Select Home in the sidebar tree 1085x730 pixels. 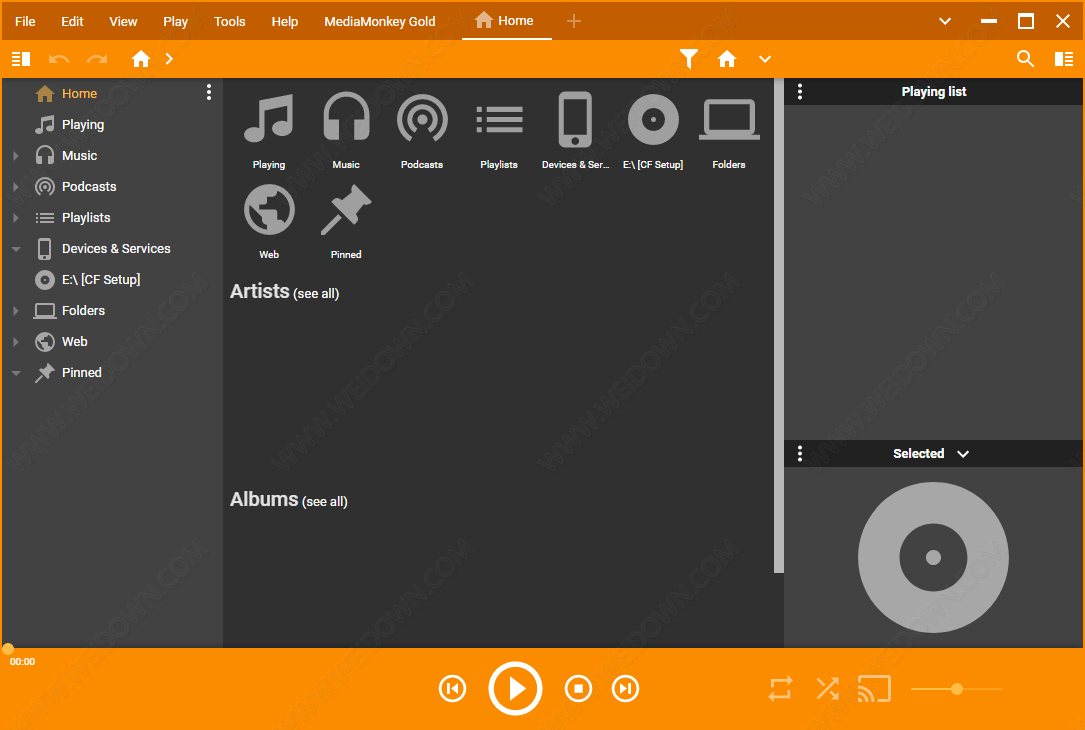[80, 93]
